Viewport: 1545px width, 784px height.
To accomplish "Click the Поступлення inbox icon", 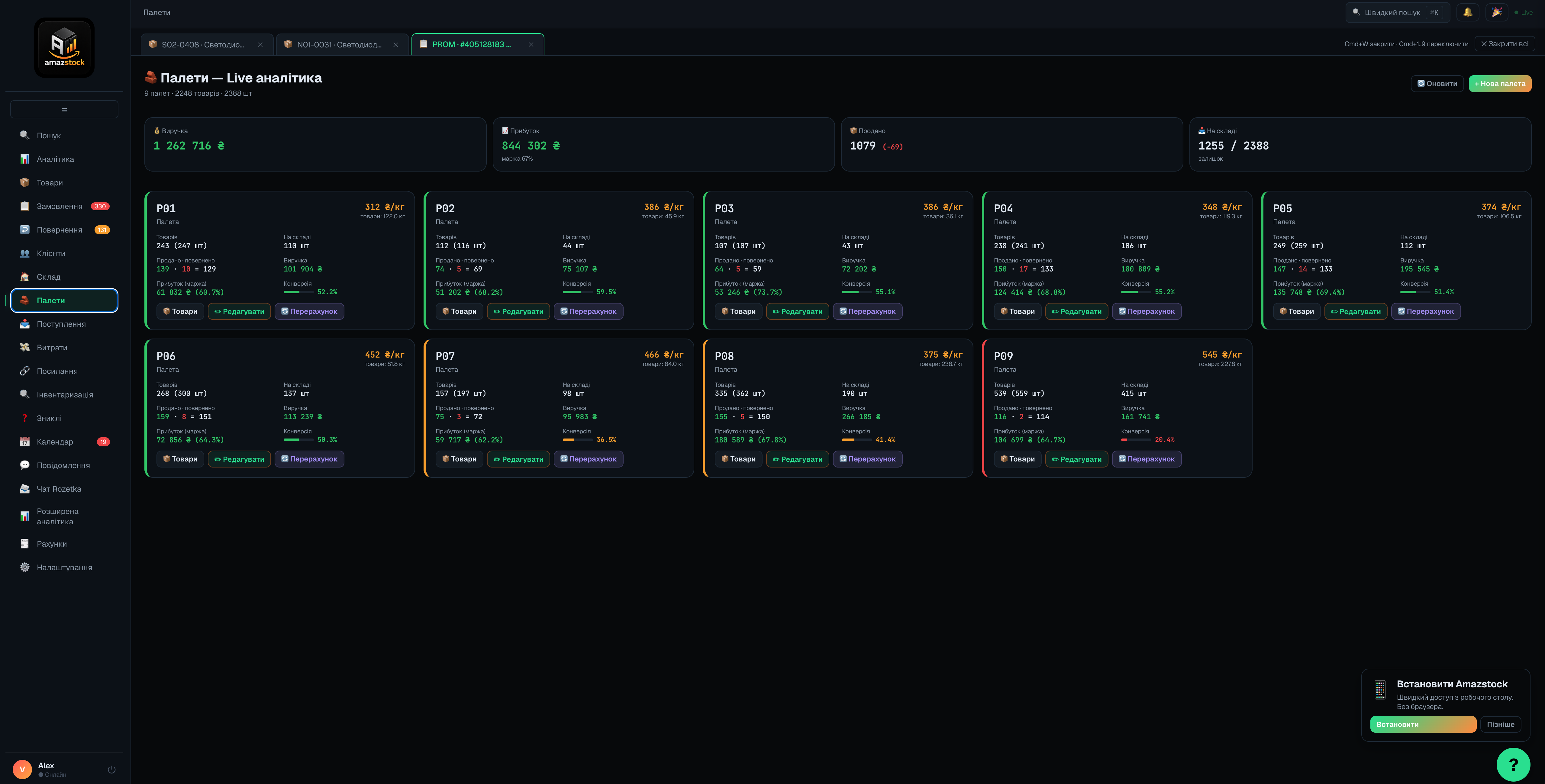I will (x=24, y=324).
